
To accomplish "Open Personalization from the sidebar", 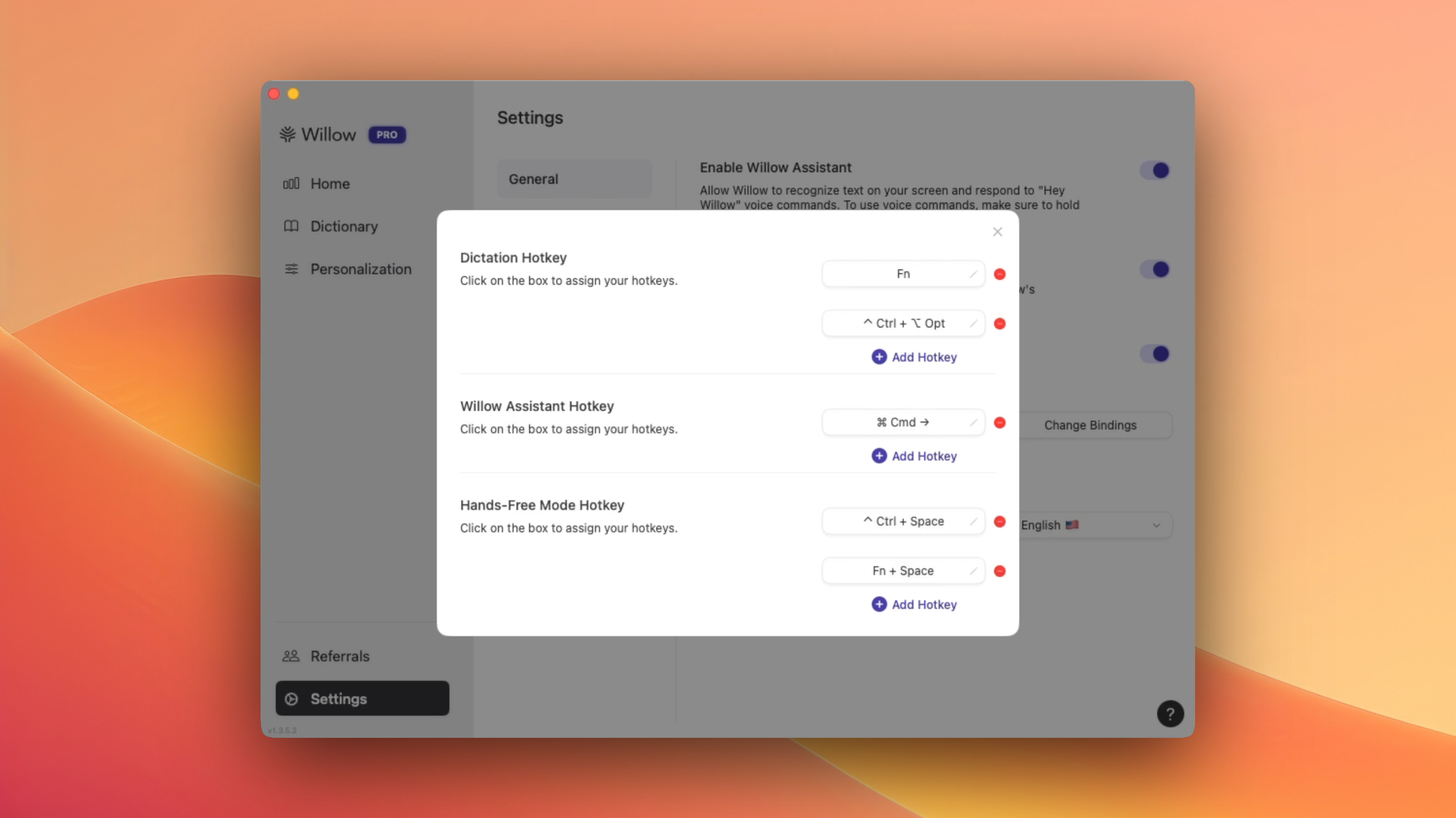I will (360, 269).
